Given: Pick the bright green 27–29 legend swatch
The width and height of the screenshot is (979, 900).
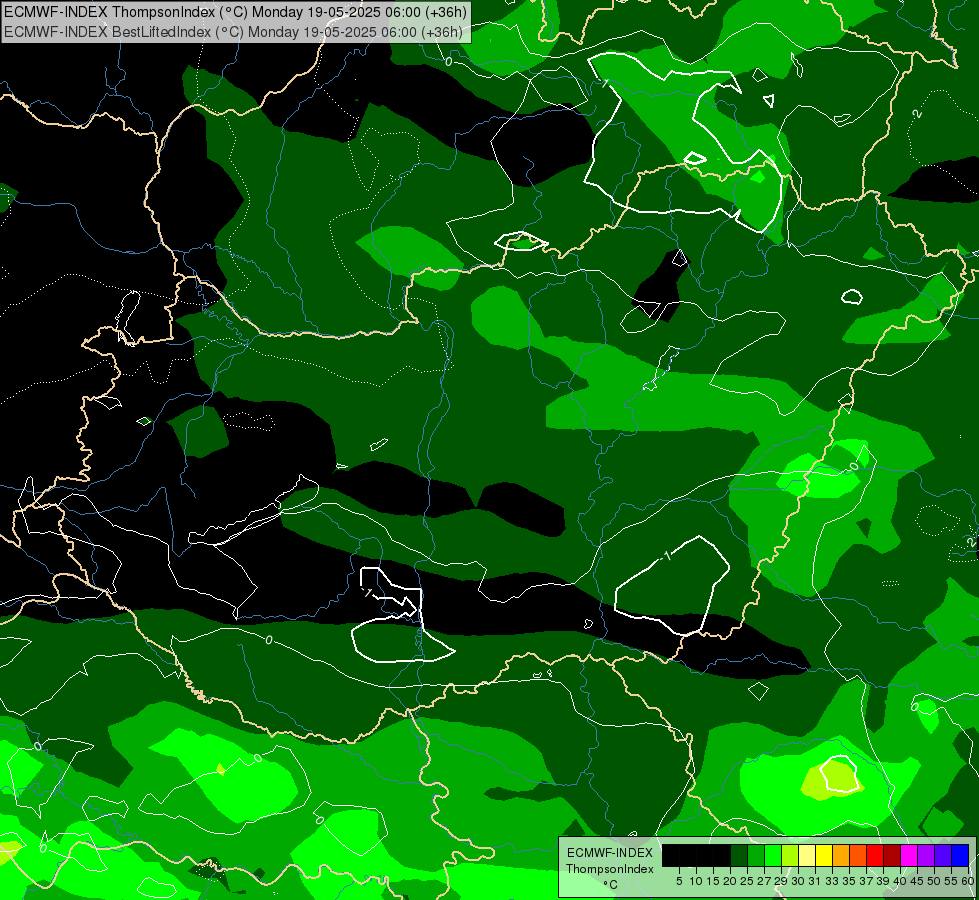Looking at the screenshot, I should (x=773, y=855).
